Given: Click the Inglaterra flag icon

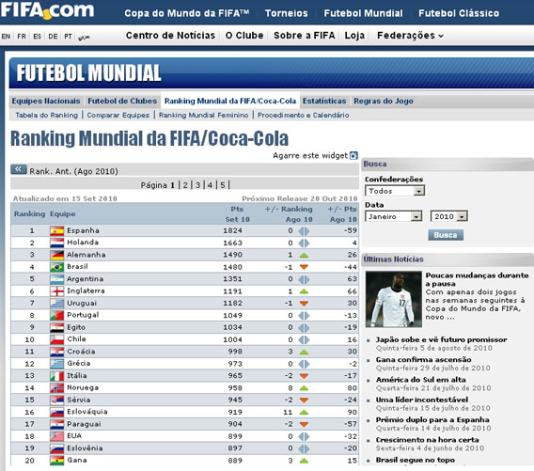Looking at the screenshot, I should click(57, 291).
